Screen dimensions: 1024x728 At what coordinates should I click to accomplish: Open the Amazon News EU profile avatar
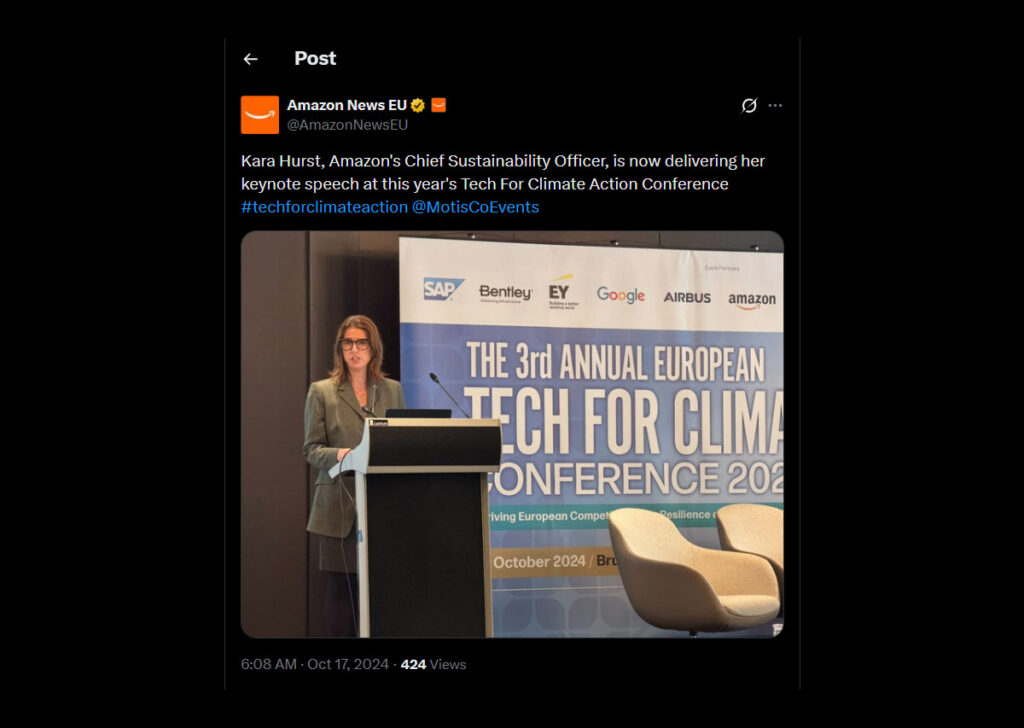[x=260, y=115]
